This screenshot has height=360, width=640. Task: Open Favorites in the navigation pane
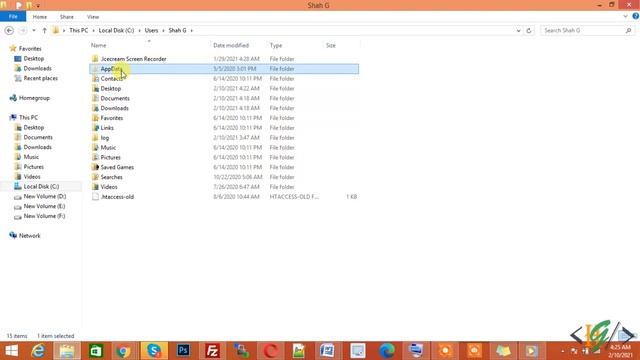(30, 49)
